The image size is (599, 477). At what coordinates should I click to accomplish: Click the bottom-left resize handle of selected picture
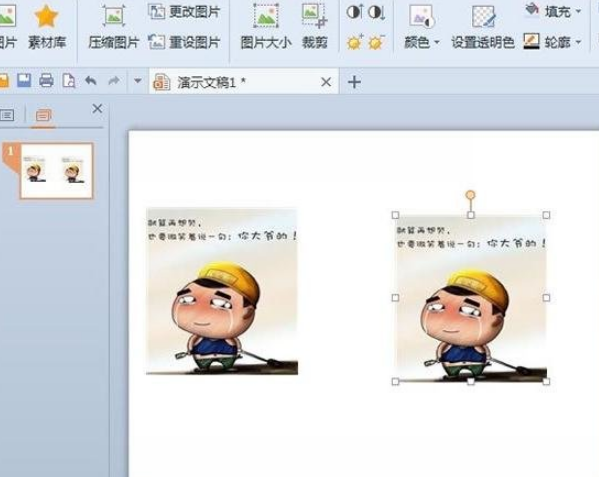[x=395, y=381]
